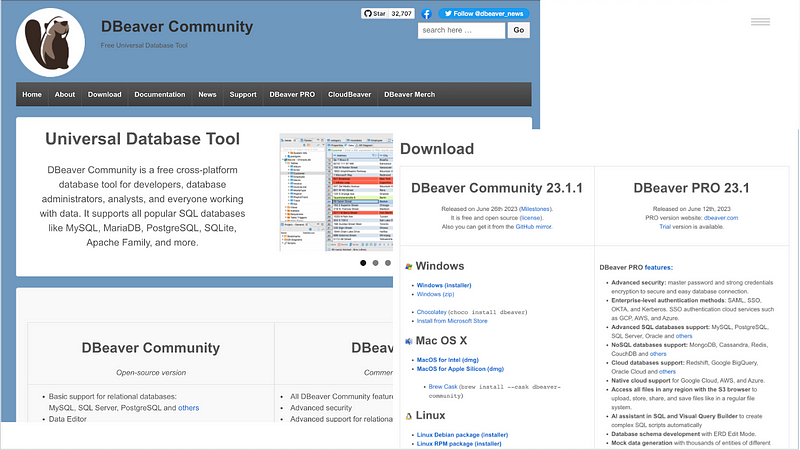Viewport: 800px width, 450px height.
Task: Open the DBeaver Merch menu item
Action: coord(410,94)
